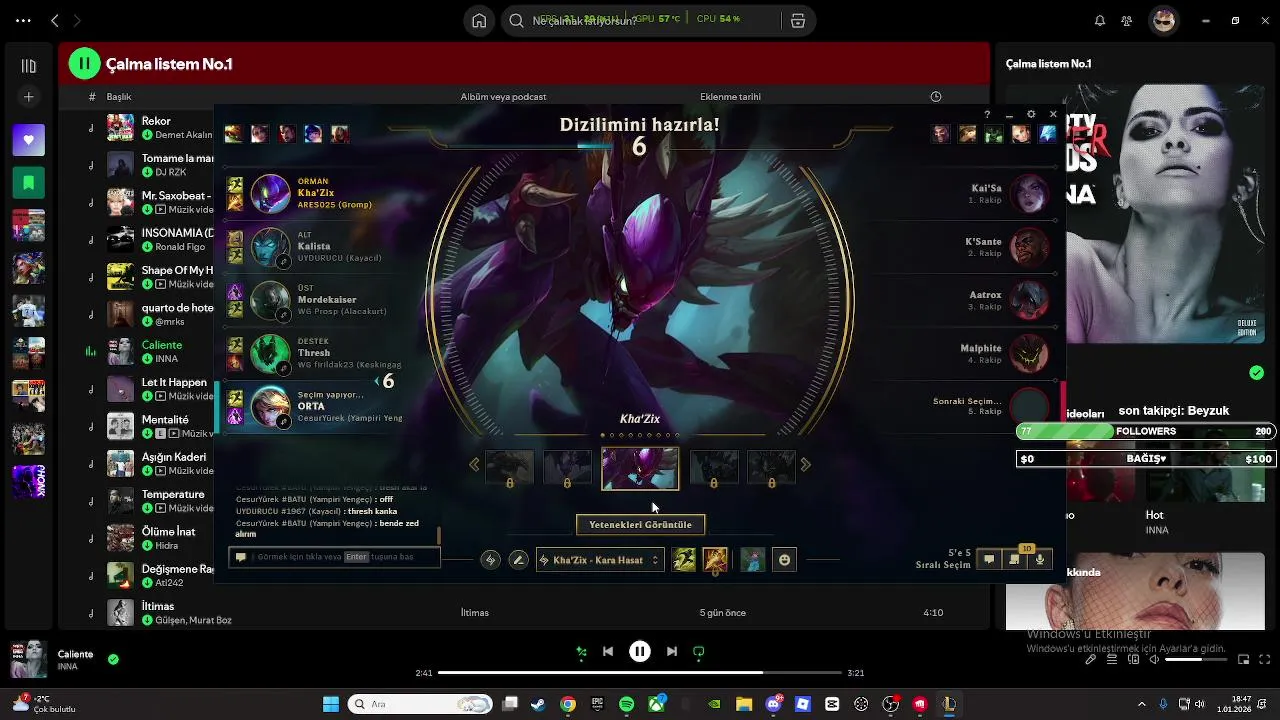Open the rune page edit pencil
The height and width of the screenshot is (720, 1280).
518,560
